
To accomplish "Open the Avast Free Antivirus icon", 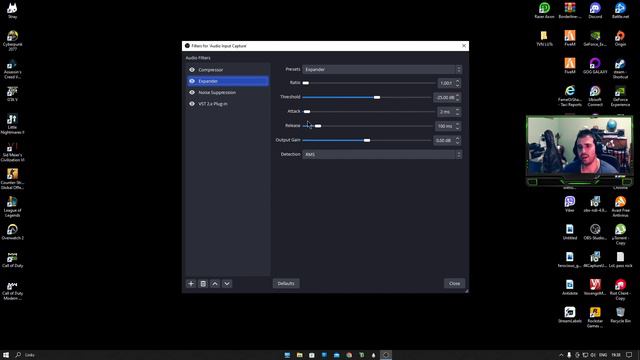I will pos(620,207).
